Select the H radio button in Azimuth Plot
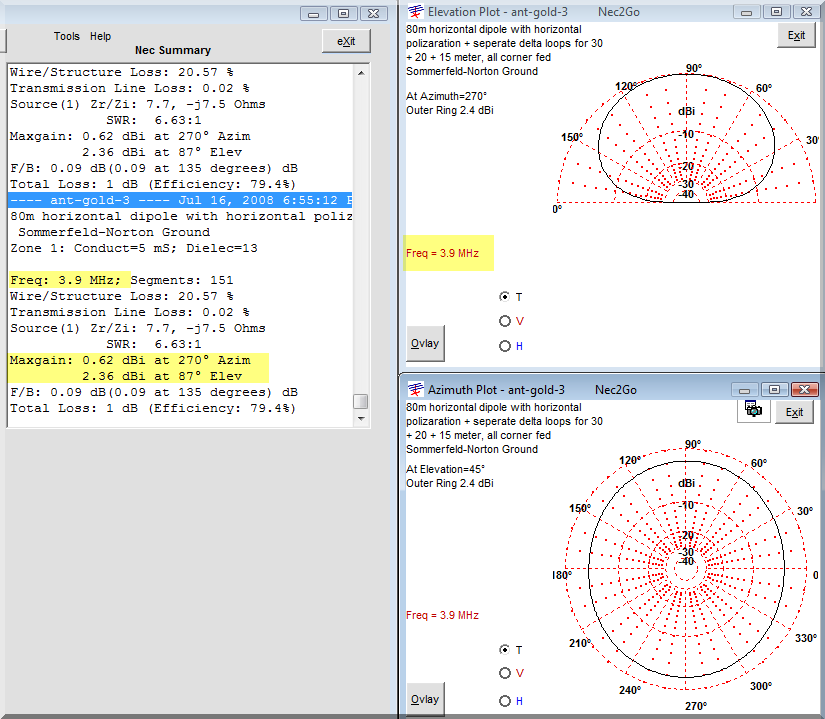 tap(504, 701)
